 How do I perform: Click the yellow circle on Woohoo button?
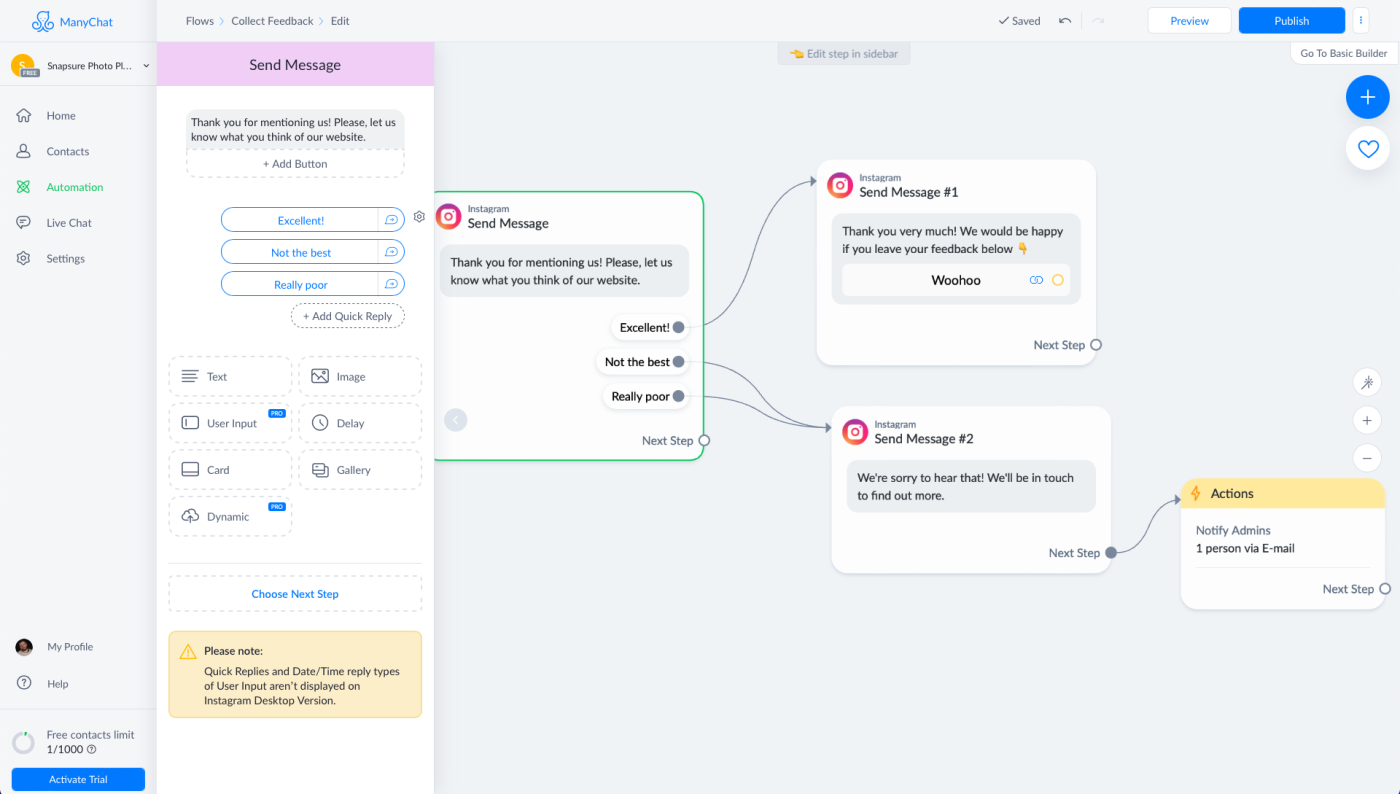1058,280
